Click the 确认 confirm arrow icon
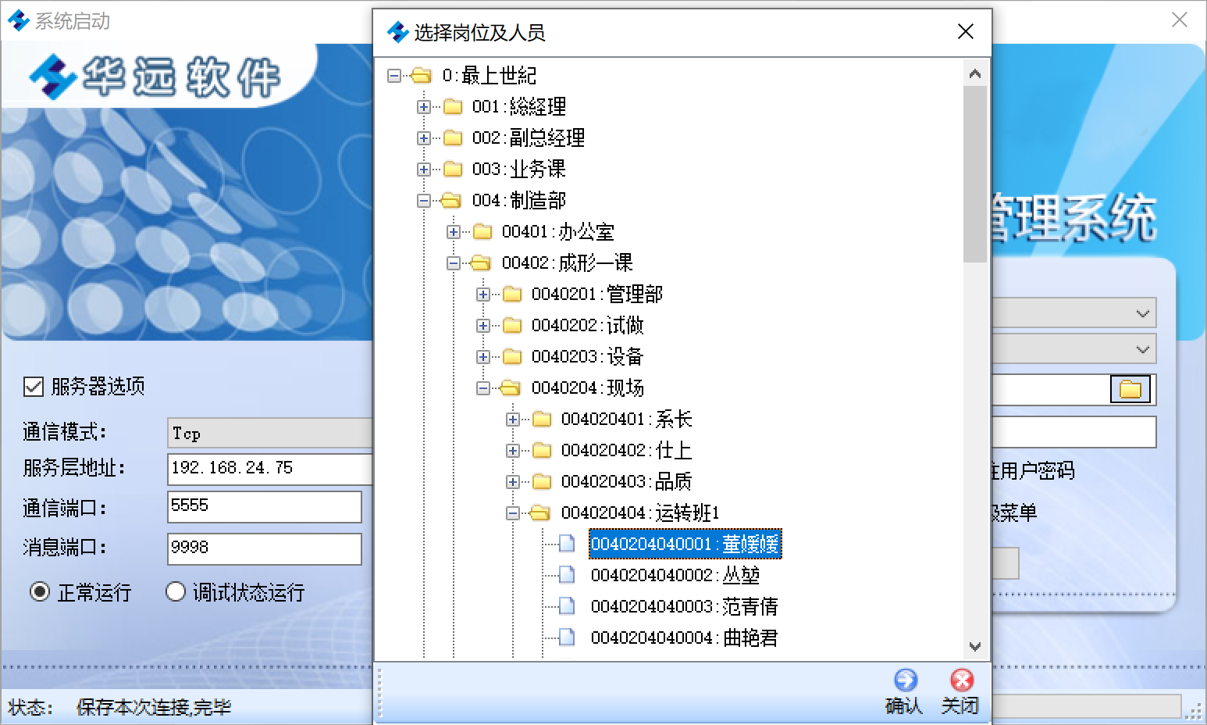This screenshot has height=725, width=1207. point(904,680)
